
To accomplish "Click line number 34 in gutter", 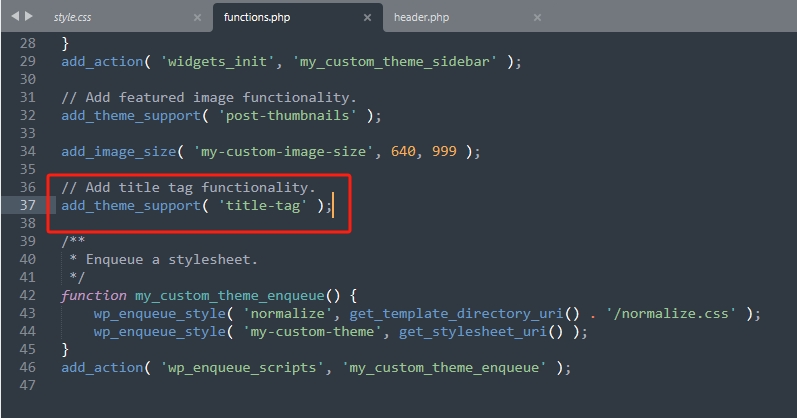I will (27, 151).
